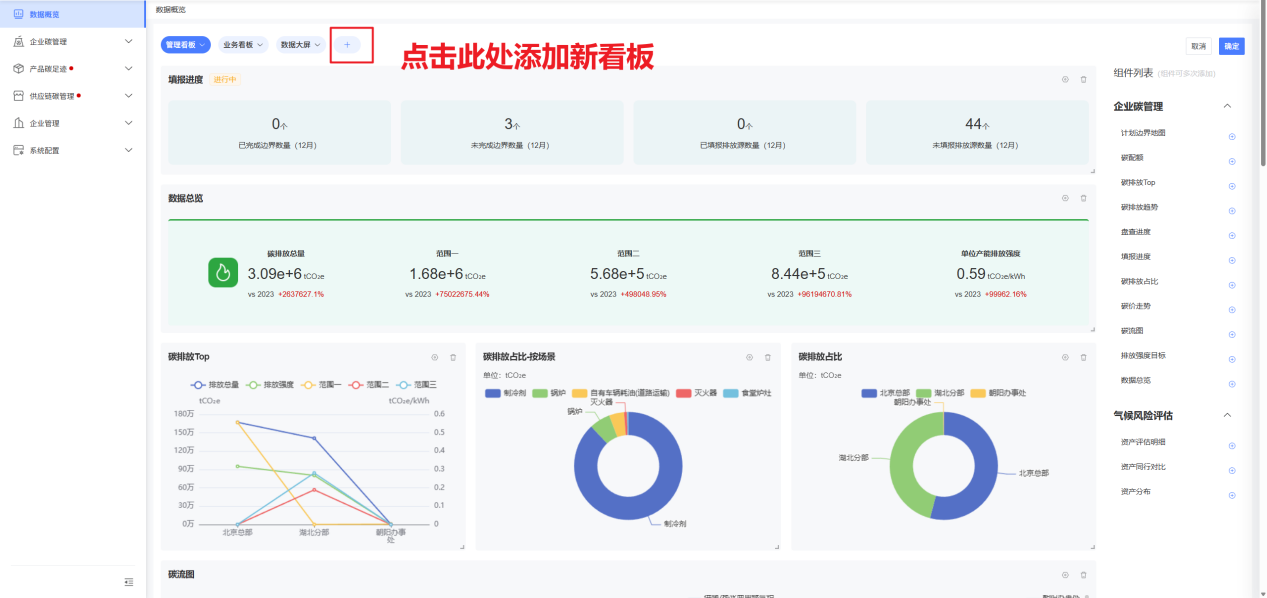The image size is (1267, 598).
Task: Add 资产分布 component with its plus icon
Action: (x=1232, y=495)
